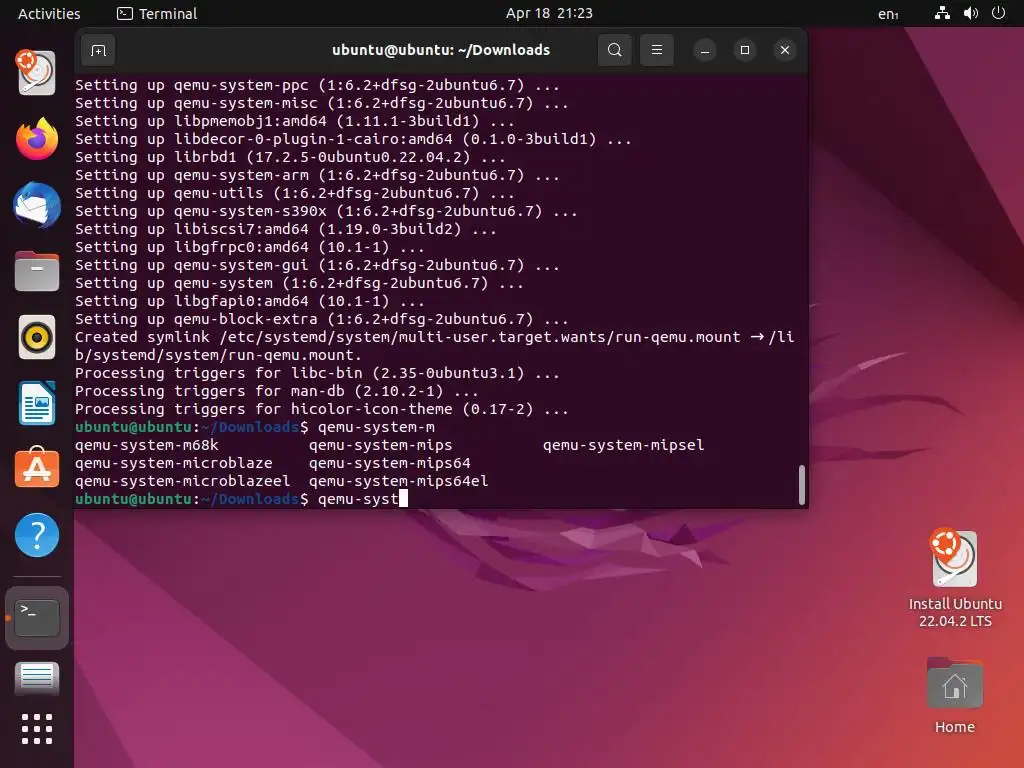Open the Help app from the dock
This screenshot has height=768, width=1024.
(x=37, y=535)
